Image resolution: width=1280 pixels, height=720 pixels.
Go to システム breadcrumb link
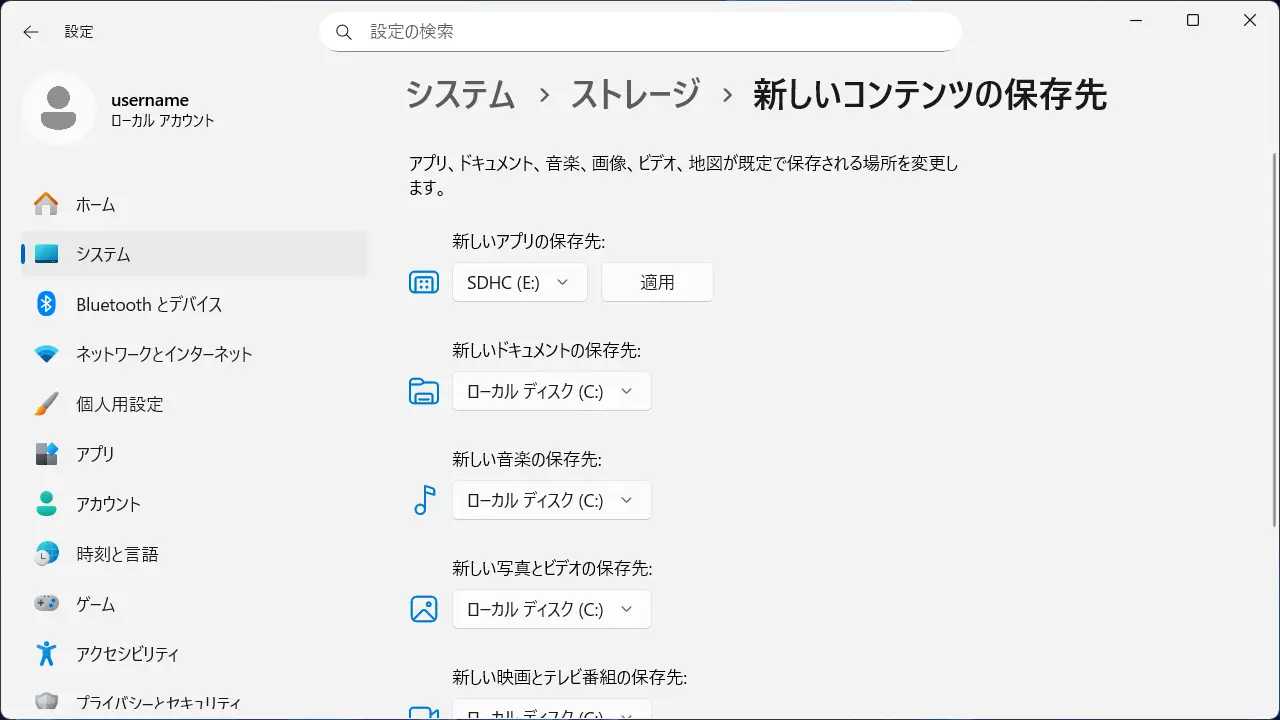pos(460,95)
